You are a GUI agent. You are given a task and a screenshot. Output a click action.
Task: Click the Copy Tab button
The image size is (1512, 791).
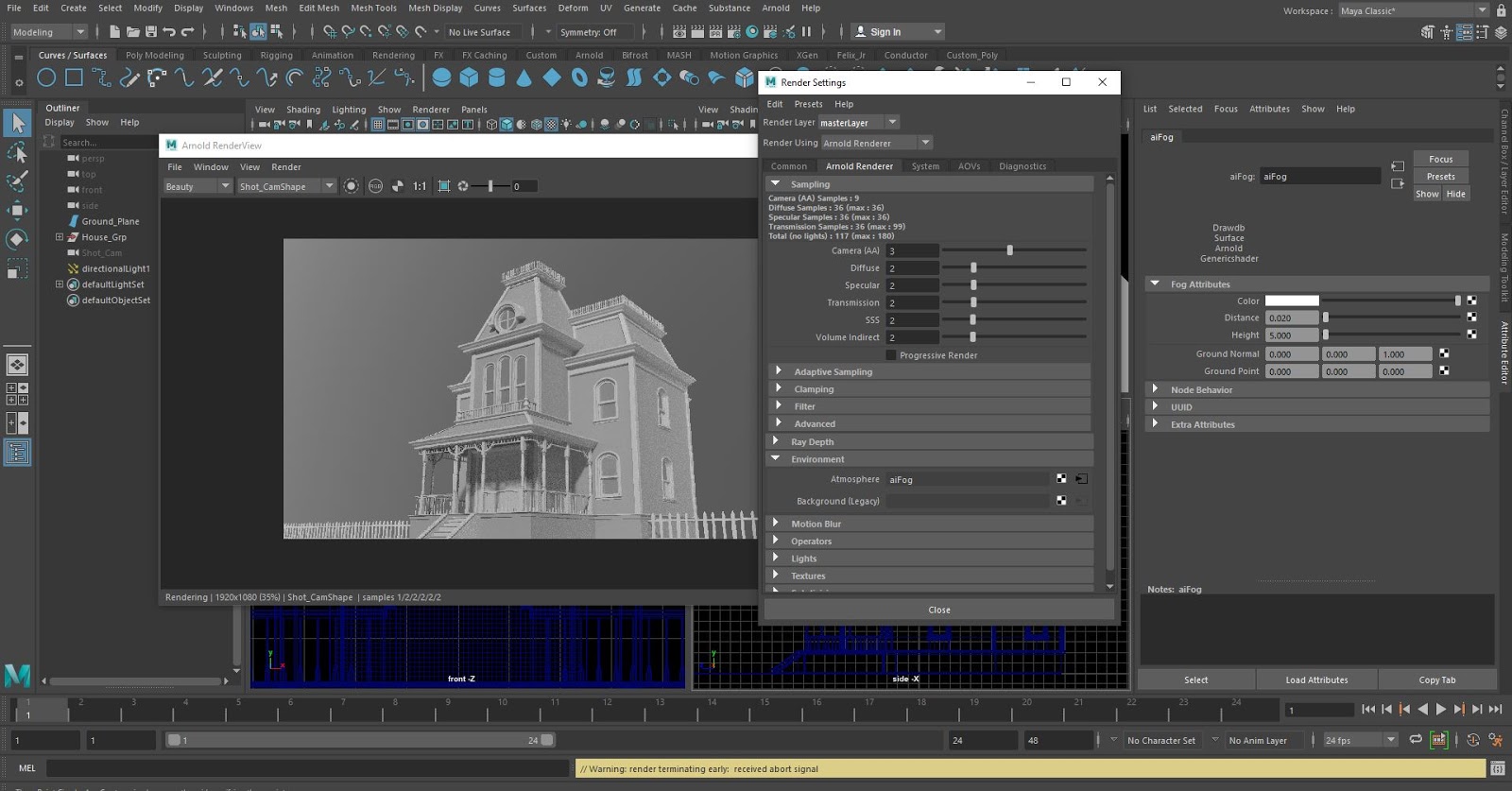[x=1437, y=679]
